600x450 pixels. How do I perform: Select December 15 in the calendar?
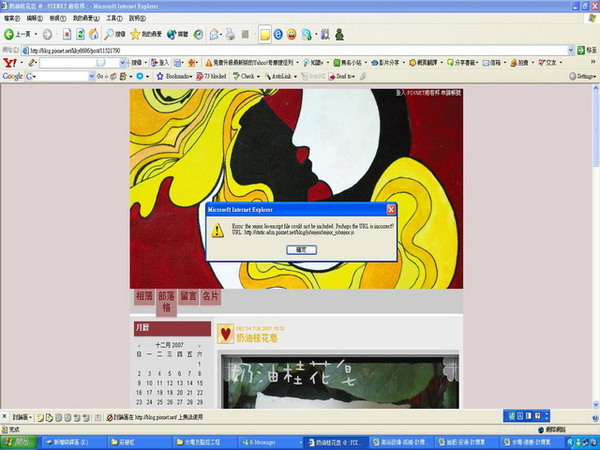200,383
